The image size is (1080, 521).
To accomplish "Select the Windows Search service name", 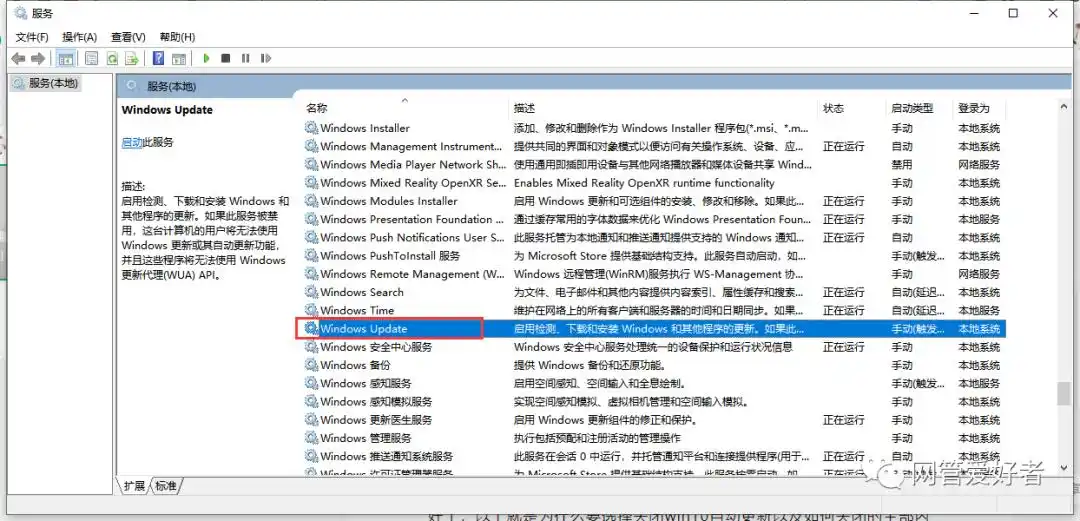I will coord(362,292).
